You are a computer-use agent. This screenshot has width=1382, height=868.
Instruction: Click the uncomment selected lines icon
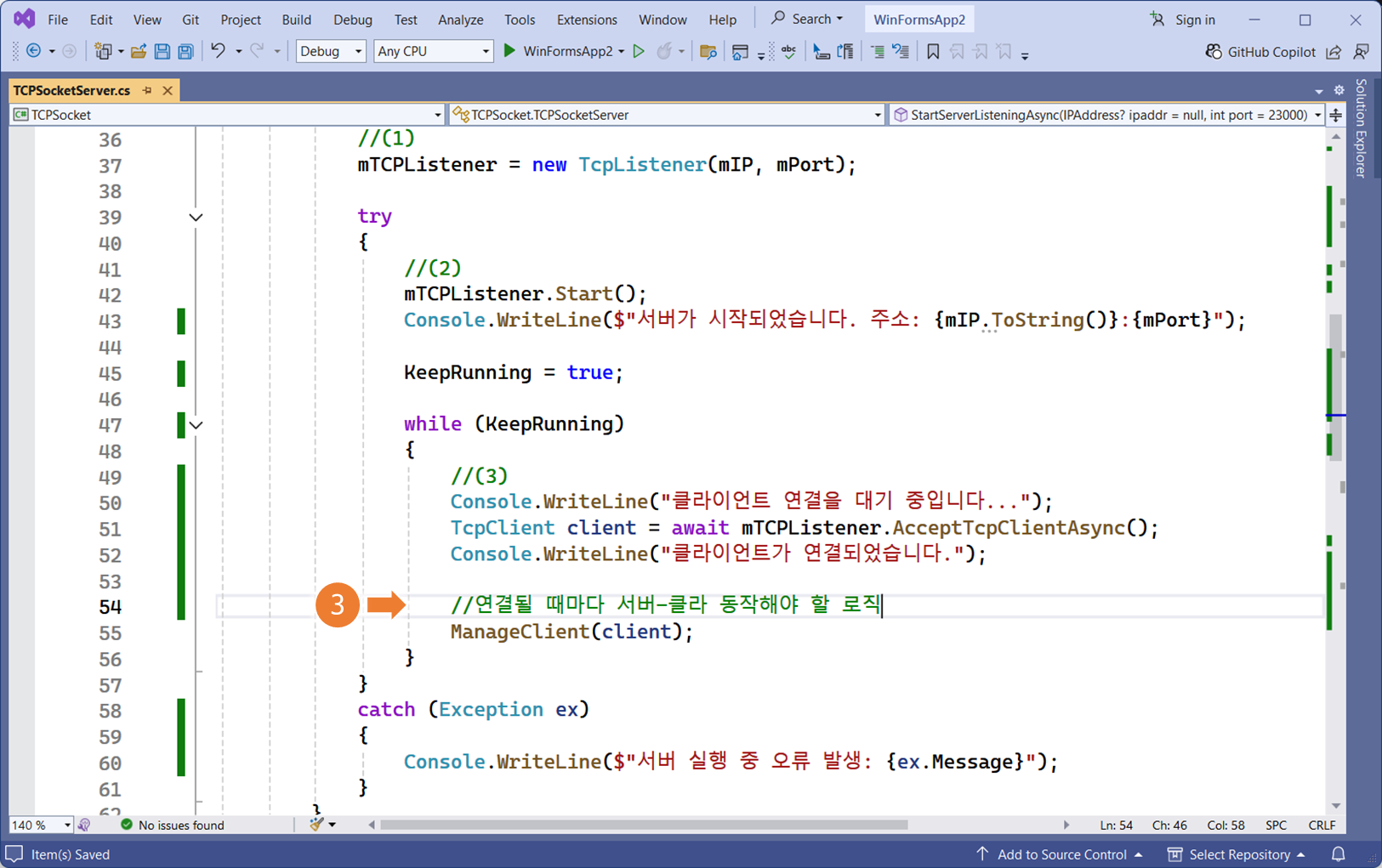point(901,51)
